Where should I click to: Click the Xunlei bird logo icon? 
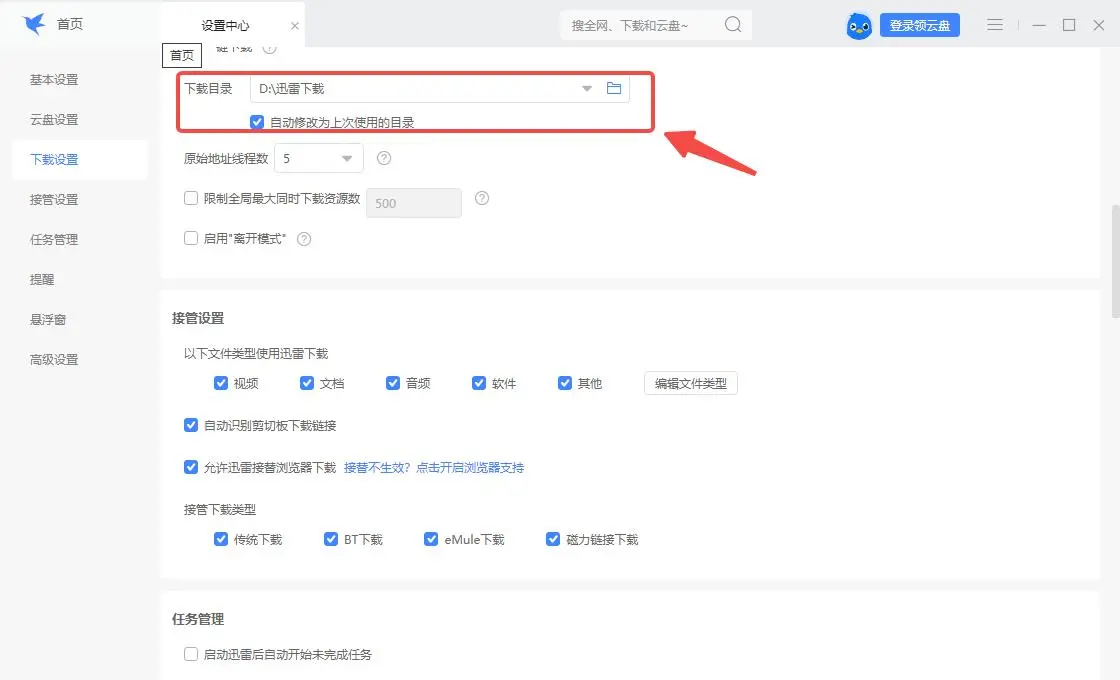(x=35, y=25)
